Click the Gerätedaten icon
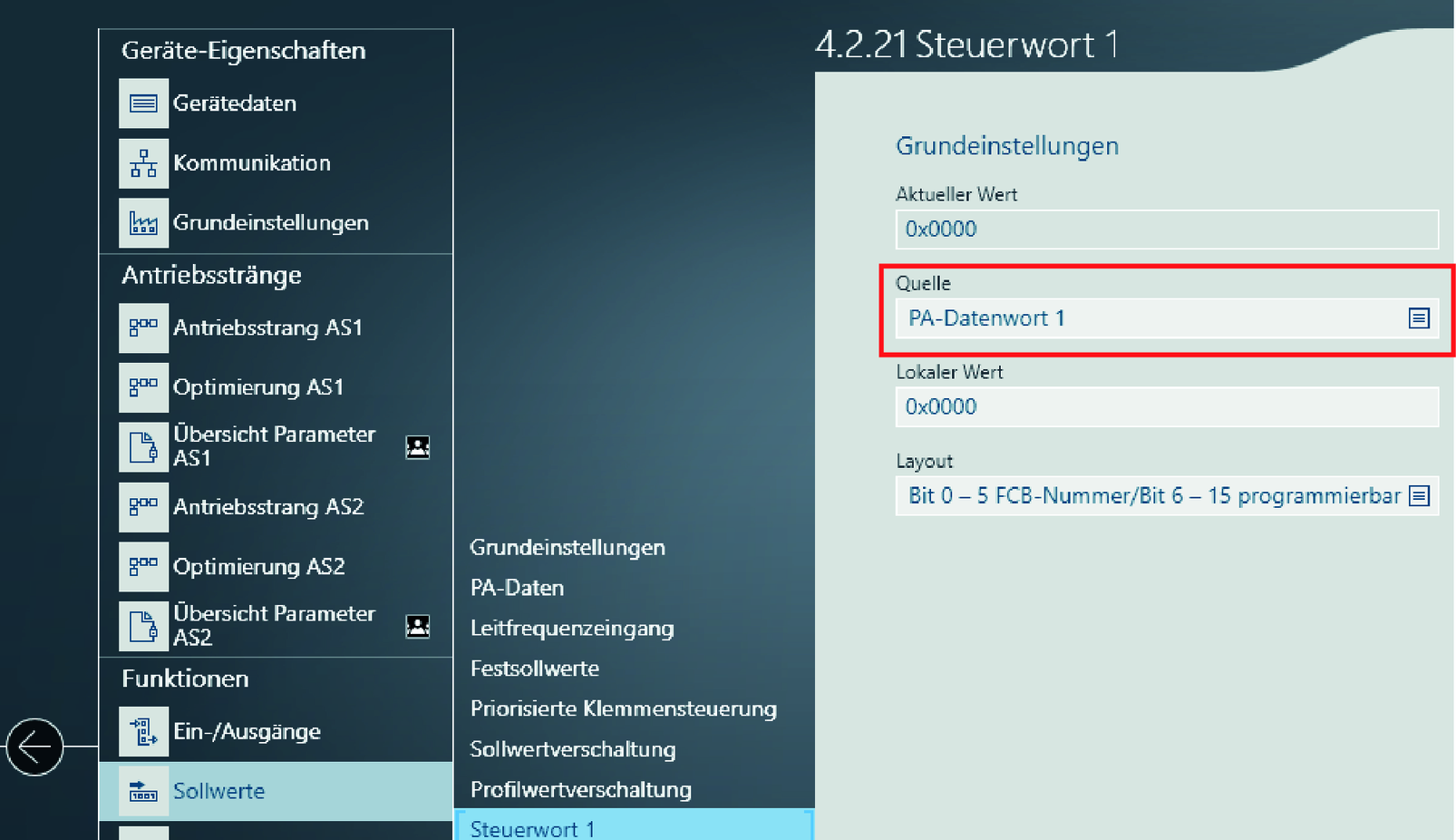 coord(143,103)
